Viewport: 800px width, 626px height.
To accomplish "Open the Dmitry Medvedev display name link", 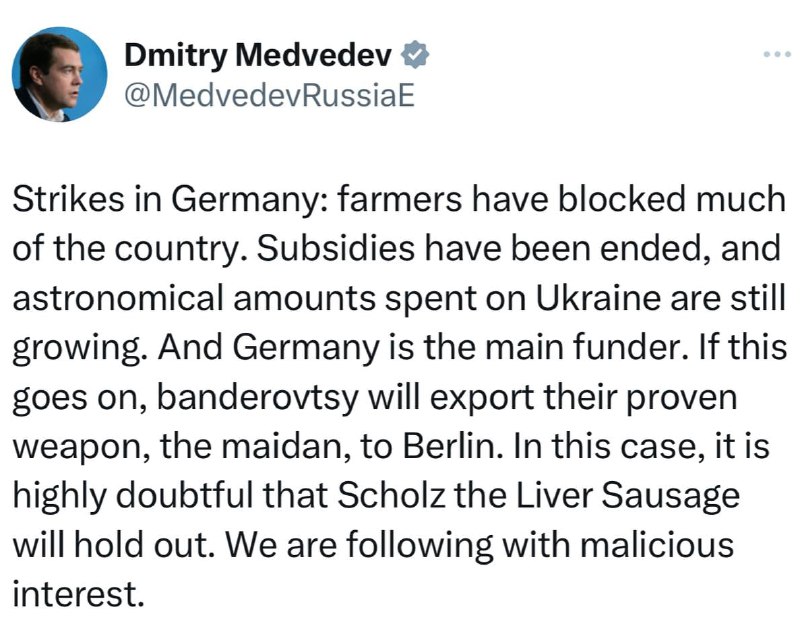I will click(259, 55).
